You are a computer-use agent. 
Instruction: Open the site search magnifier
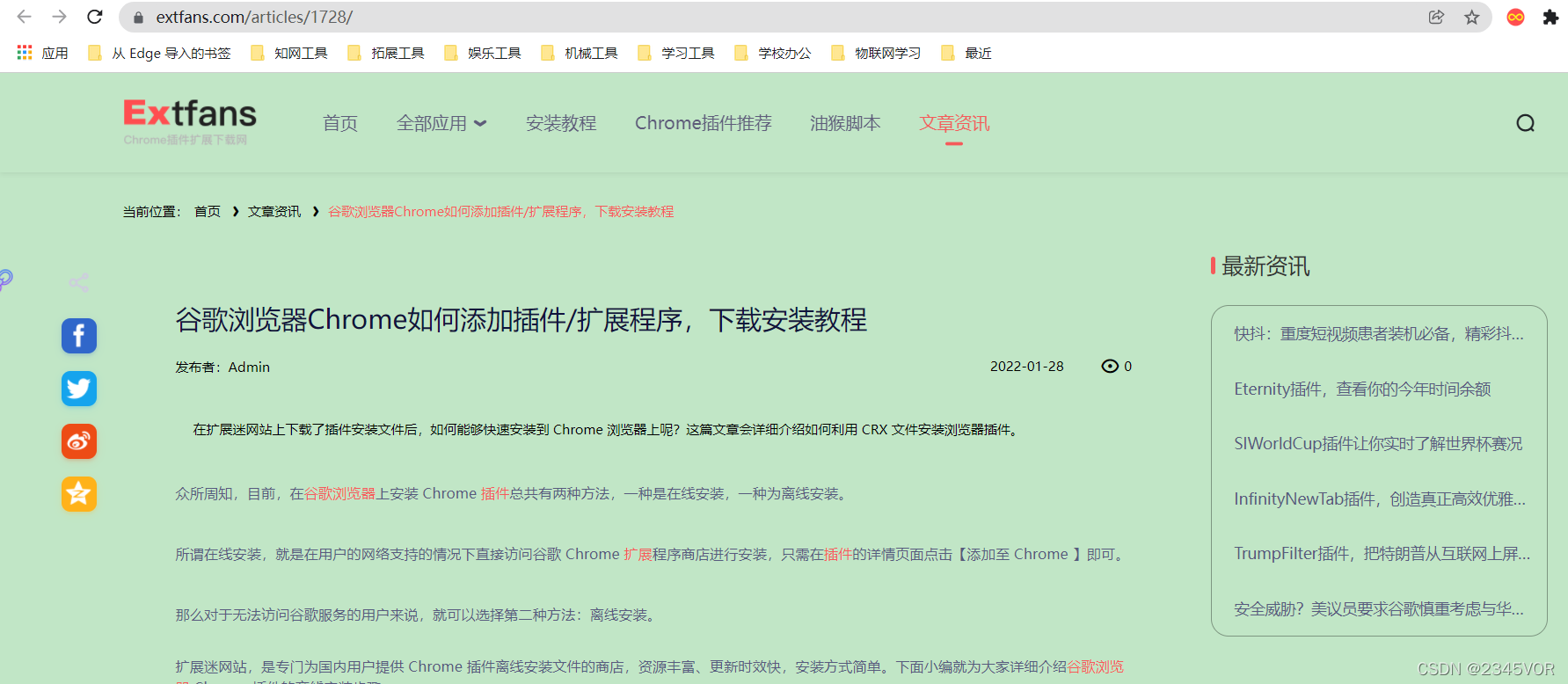pos(1525,123)
